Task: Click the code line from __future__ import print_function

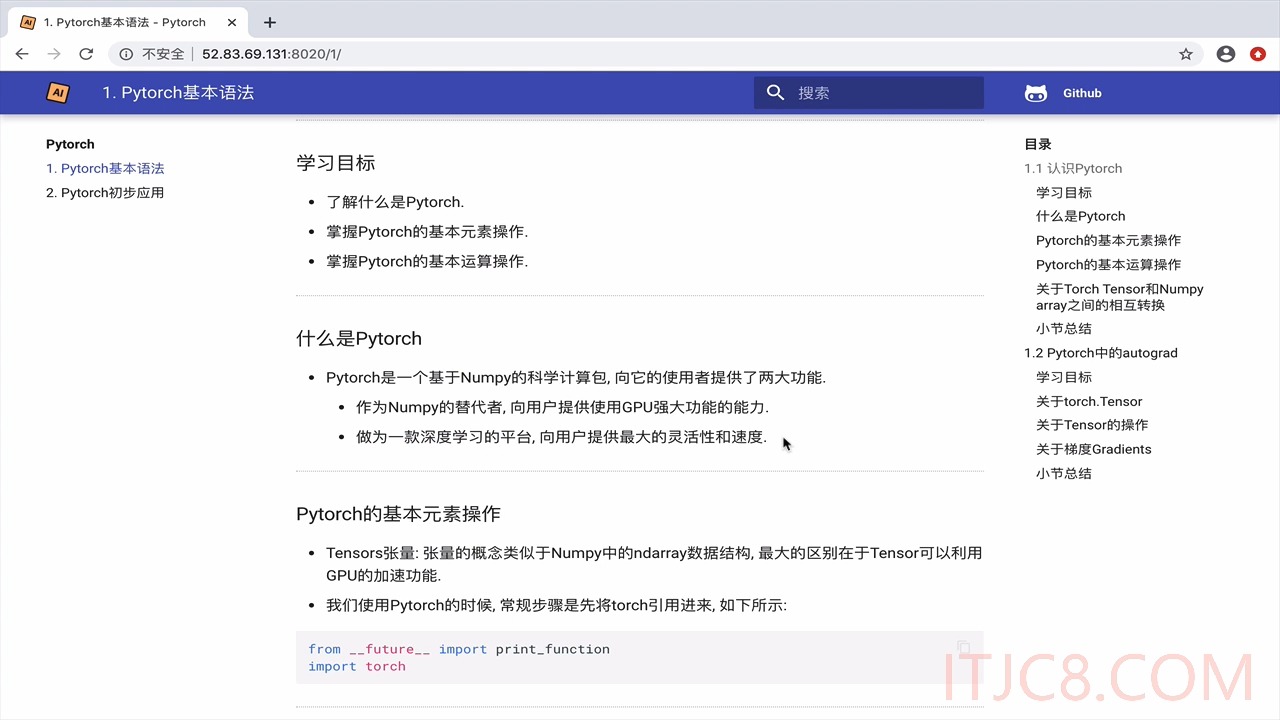Action: click(459, 649)
